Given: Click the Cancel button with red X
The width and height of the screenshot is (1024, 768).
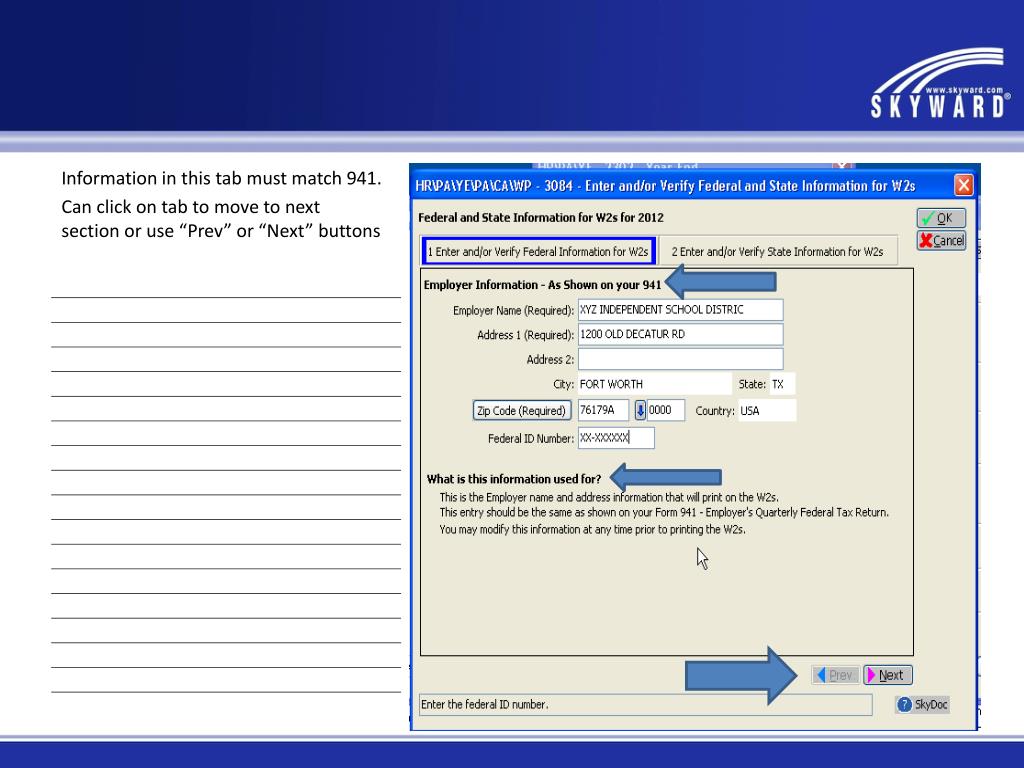Looking at the screenshot, I should pos(940,240).
